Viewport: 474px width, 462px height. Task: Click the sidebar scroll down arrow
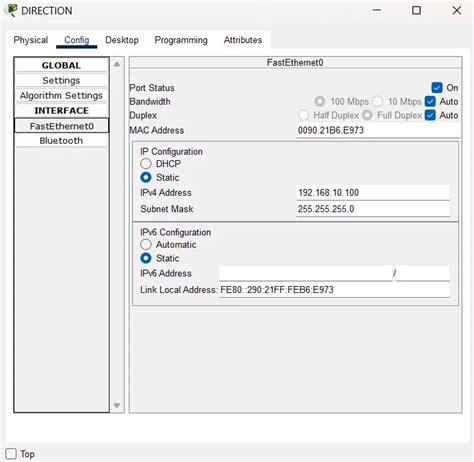click(x=117, y=405)
